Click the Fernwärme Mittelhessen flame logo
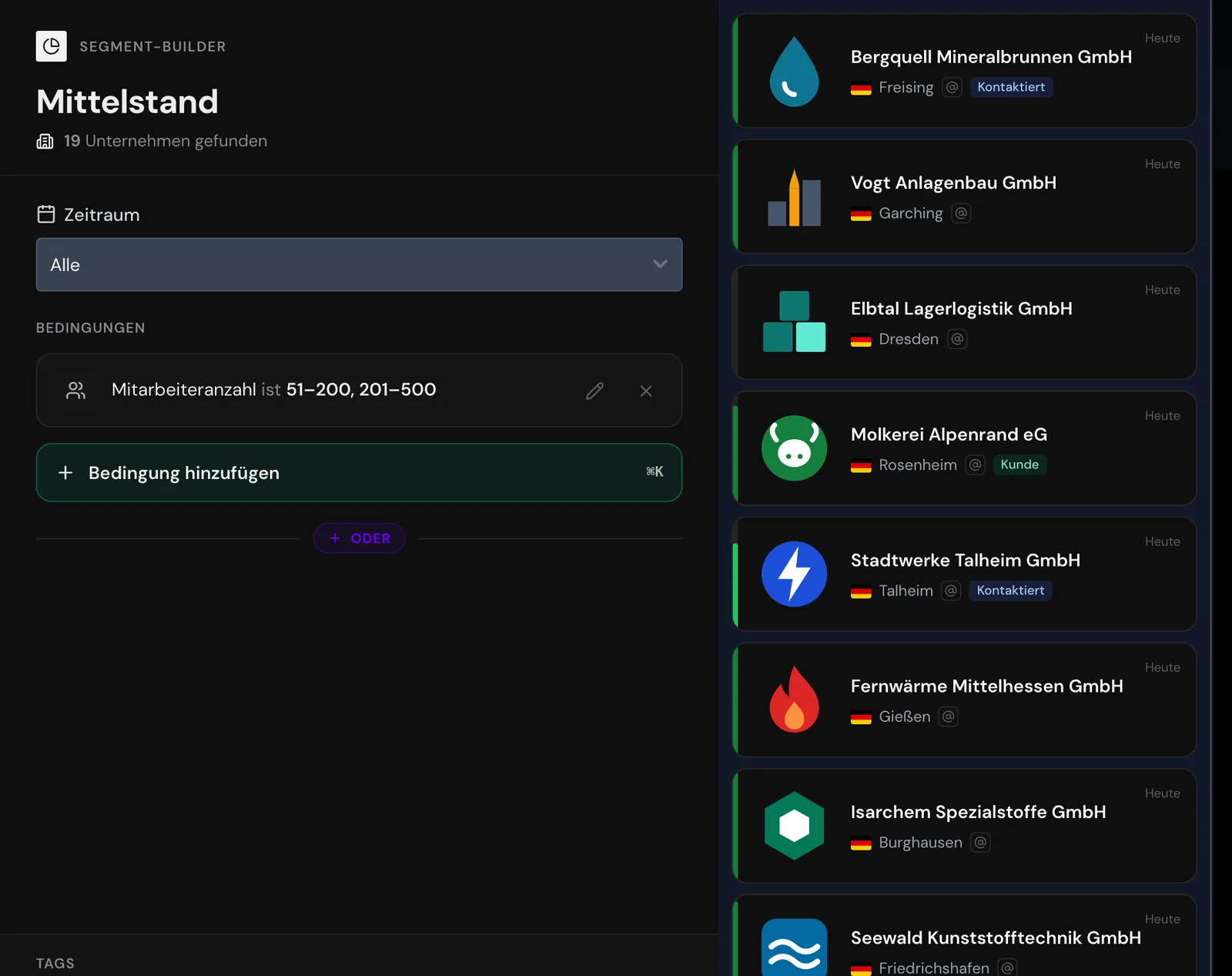This screenshot has height=976, width=1232. click(x=794, y=699)
